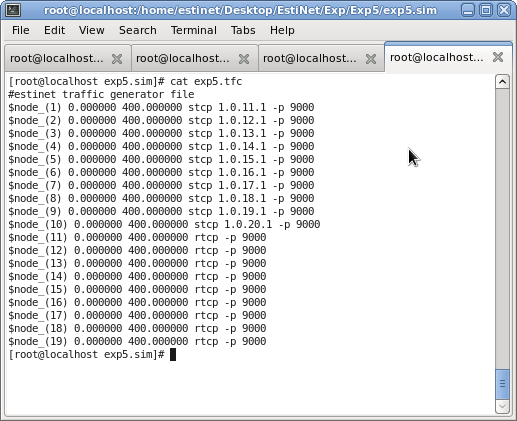Click the final shell prompt with cursor

point(92,355)
